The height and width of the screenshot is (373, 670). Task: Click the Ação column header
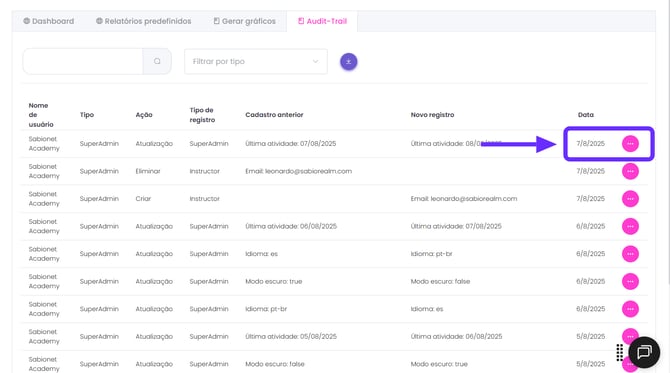(x=144, y=115)
